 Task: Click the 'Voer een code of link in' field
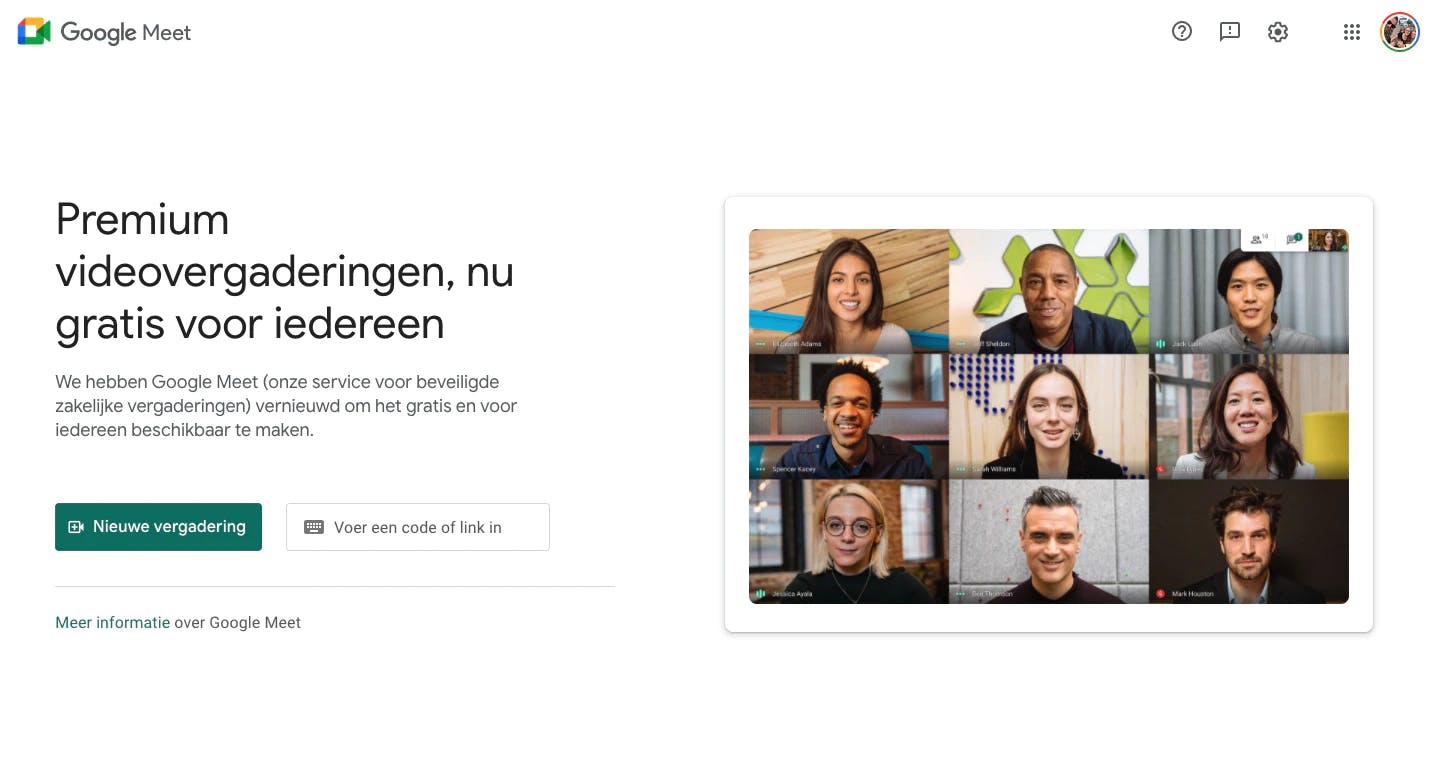point(418,527)
